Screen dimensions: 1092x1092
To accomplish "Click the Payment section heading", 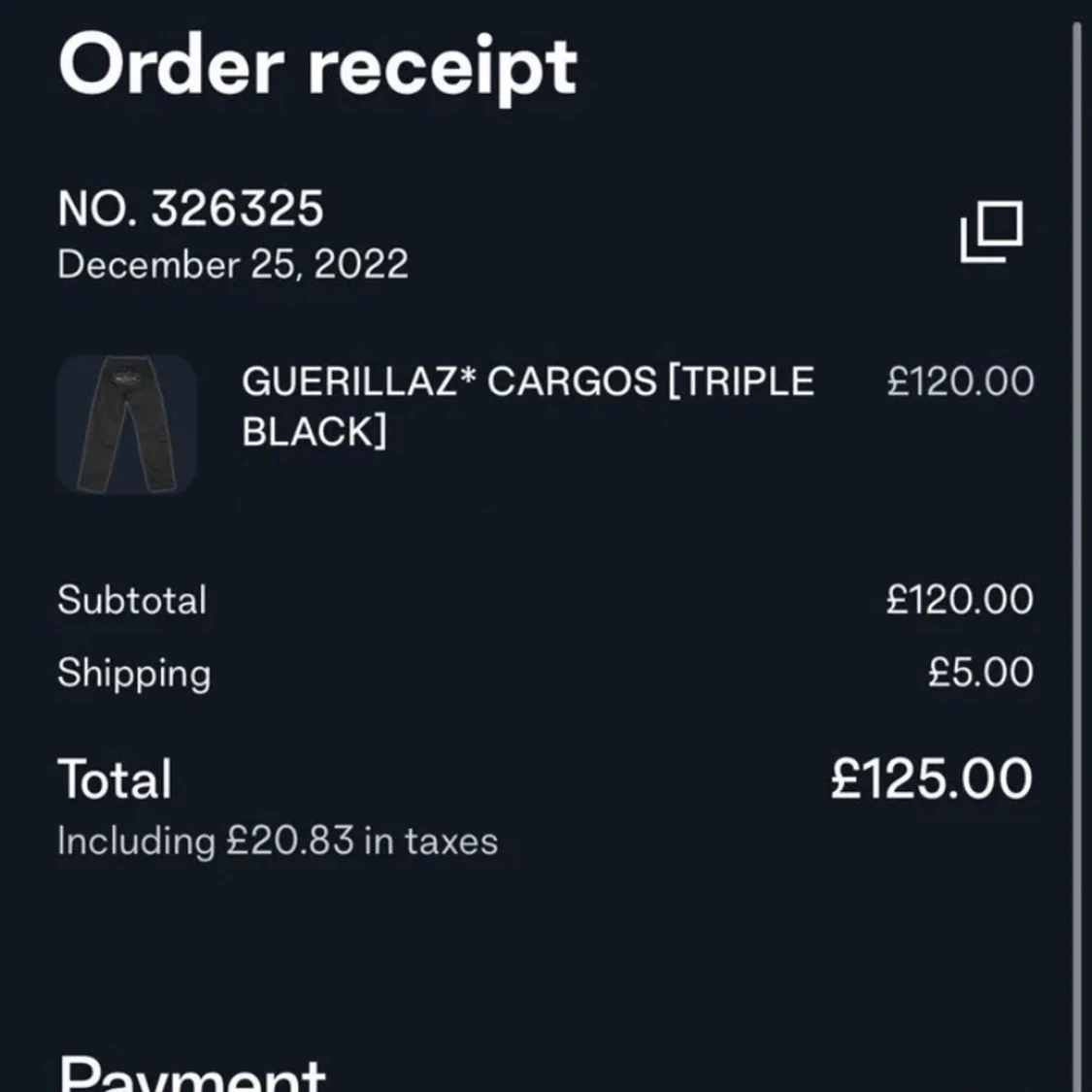I will 192,1075.
